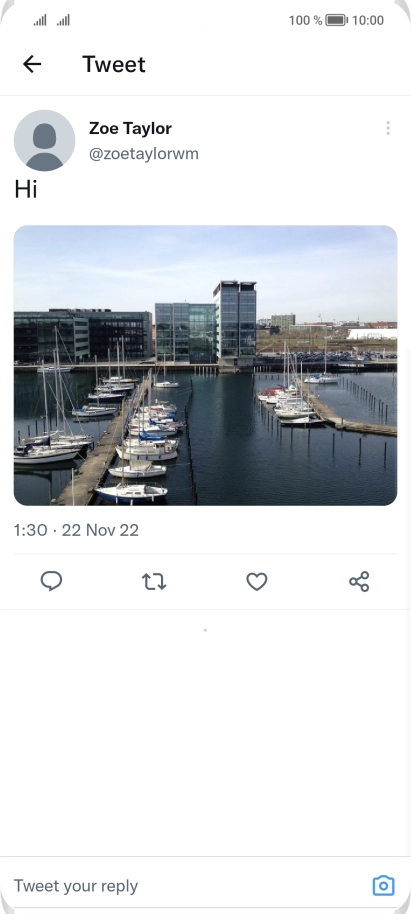The image size is (411, 914).
Task: Select the Hi tweet text
Action: pos(26,189)
